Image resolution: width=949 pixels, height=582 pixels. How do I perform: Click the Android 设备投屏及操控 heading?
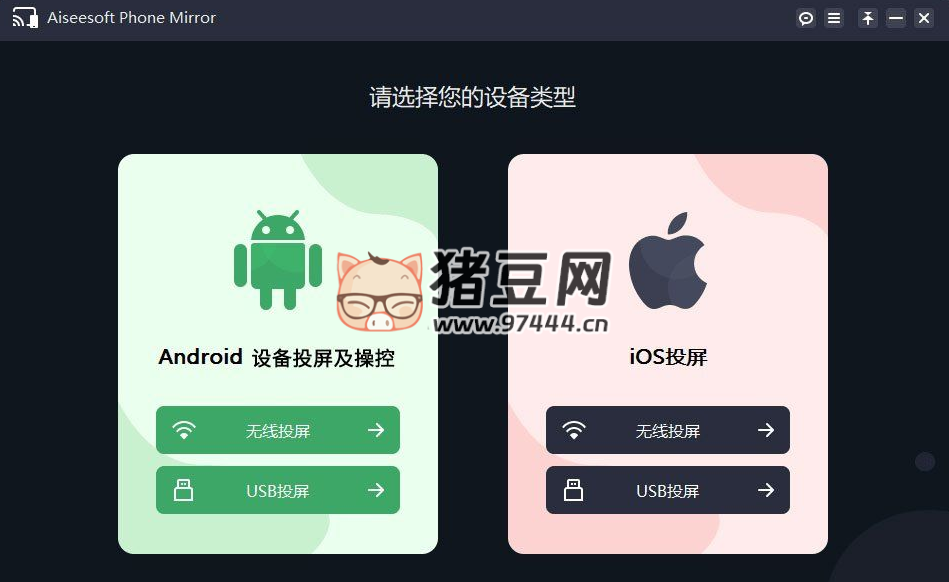(x=277, y=358)
